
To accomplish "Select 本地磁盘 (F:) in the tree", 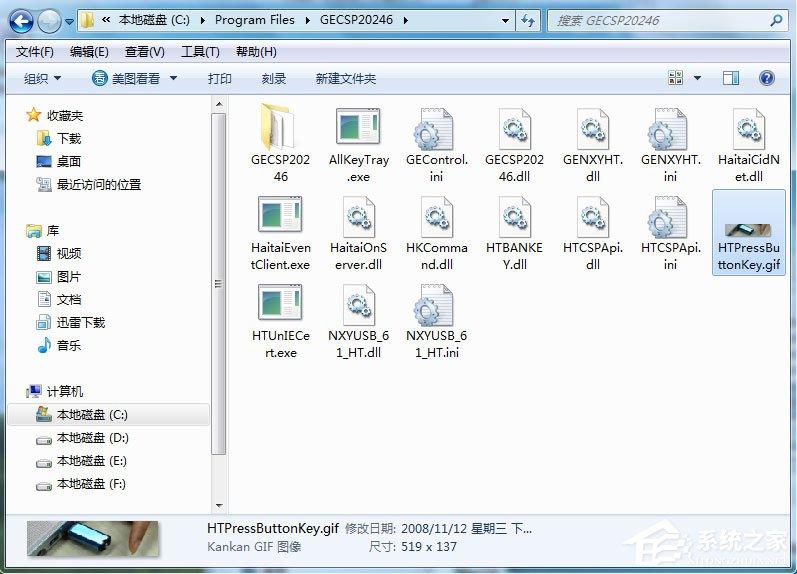I will 91,484.
